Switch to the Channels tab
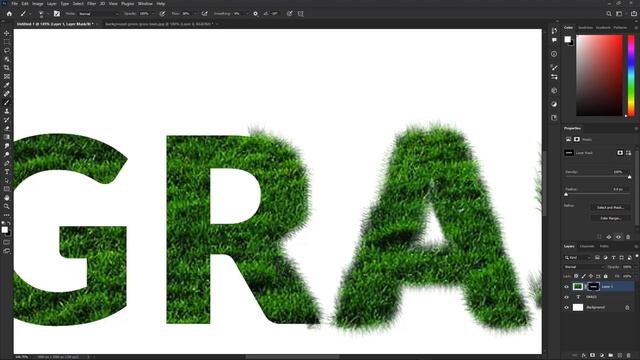This screenshot has height=360, width=640. [x=587, y=247]
